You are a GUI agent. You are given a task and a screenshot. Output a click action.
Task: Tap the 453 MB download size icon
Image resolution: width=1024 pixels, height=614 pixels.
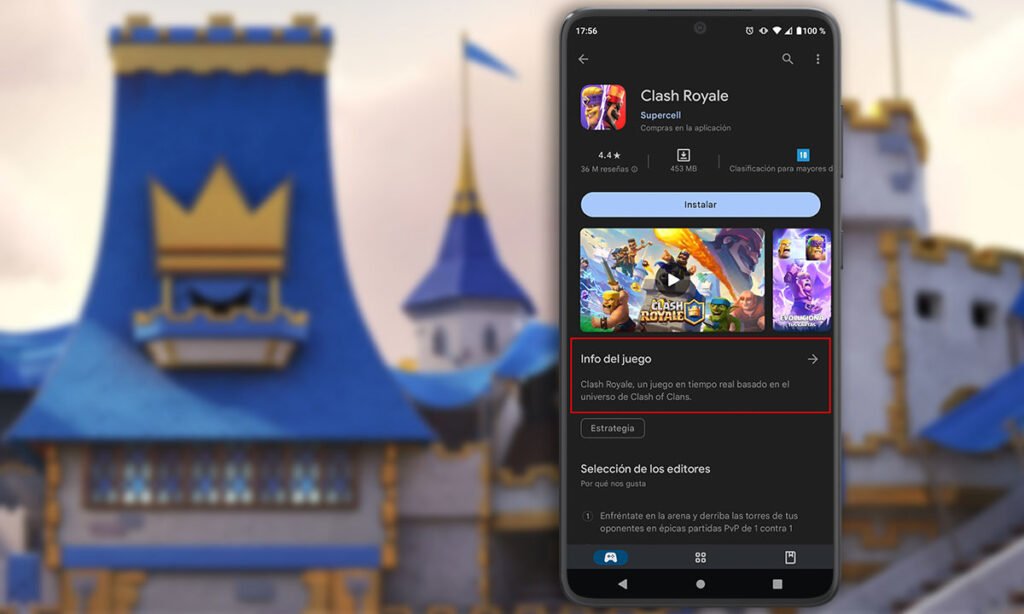683,155
